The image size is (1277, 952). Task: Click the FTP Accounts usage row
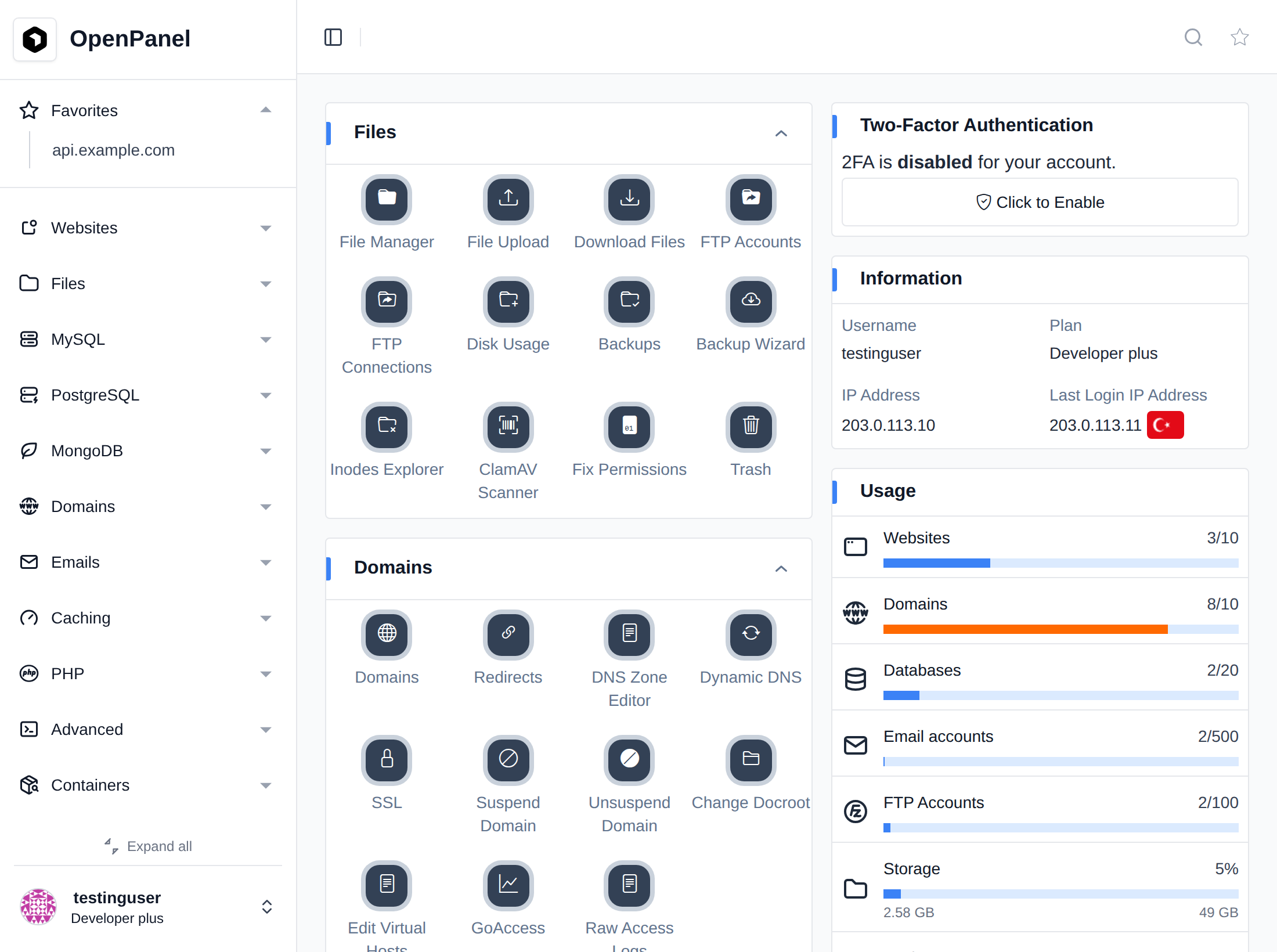[x=1040, y=810]
